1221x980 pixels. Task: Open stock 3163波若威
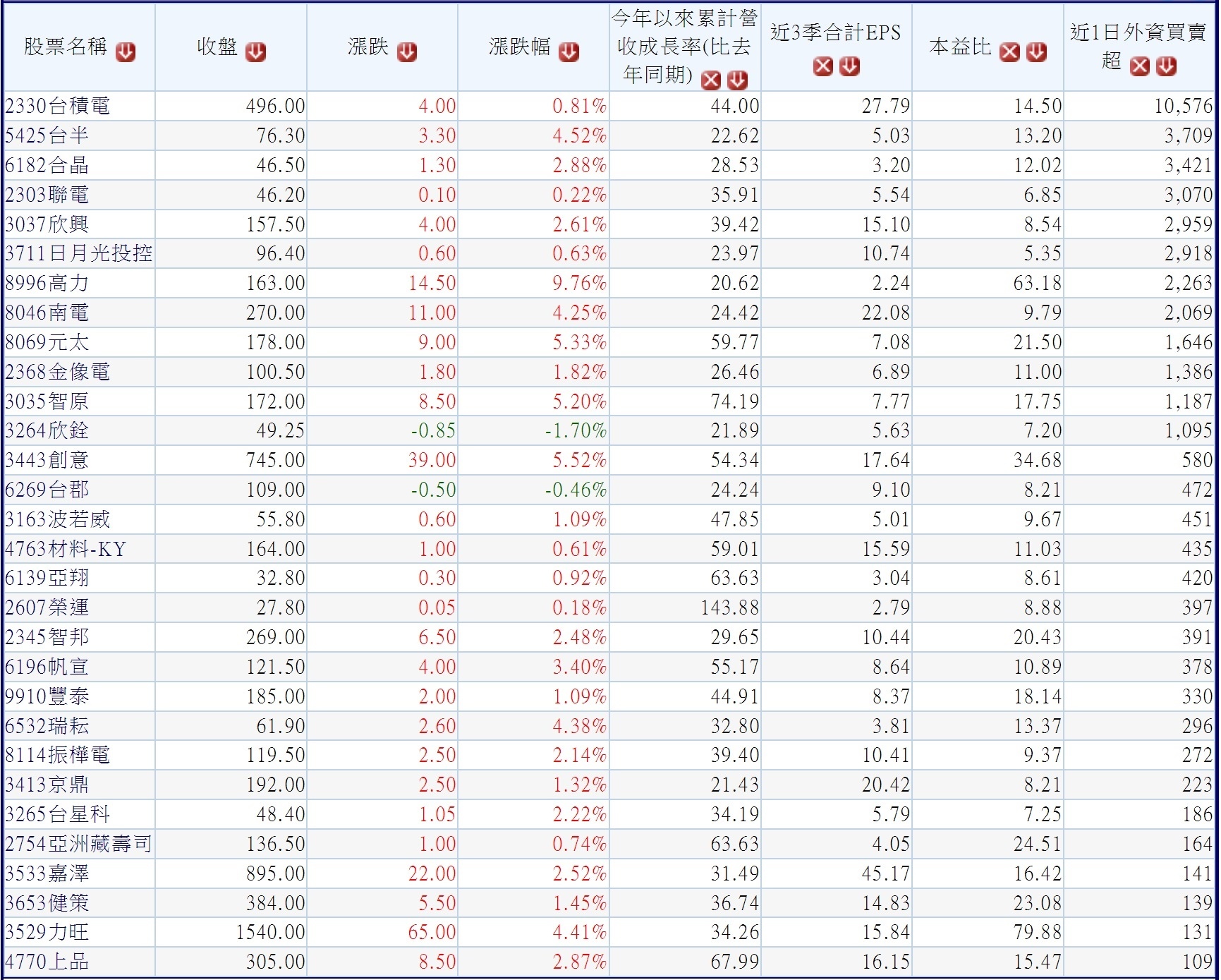58,519
